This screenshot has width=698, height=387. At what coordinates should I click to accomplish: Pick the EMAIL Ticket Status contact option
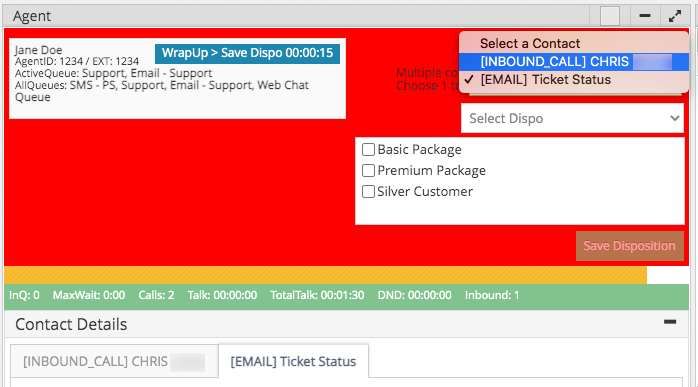574,80
